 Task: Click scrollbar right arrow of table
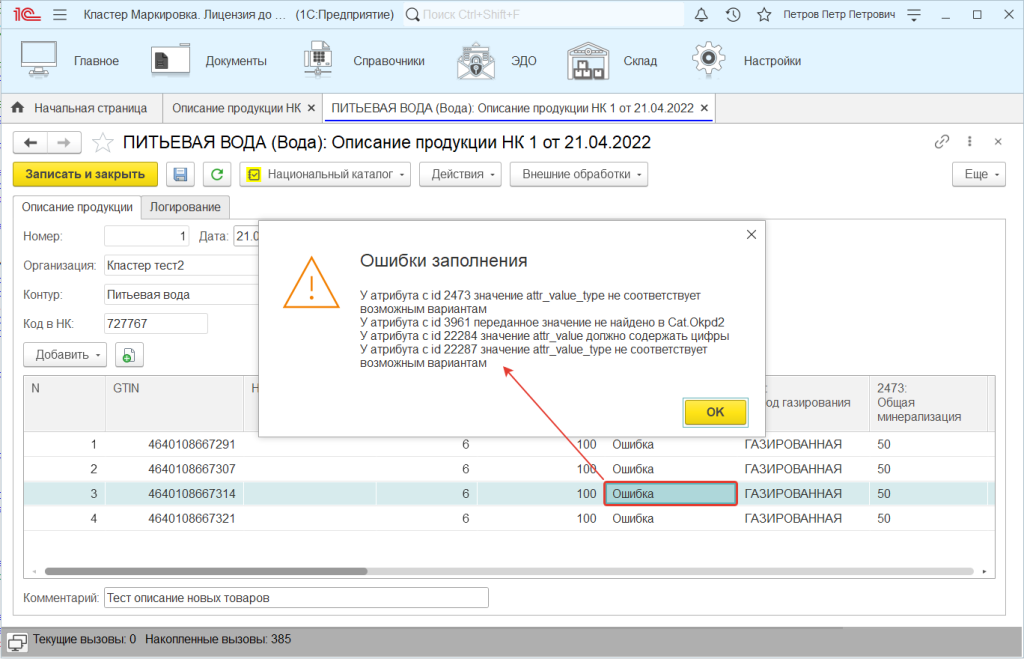coord(984,571)
